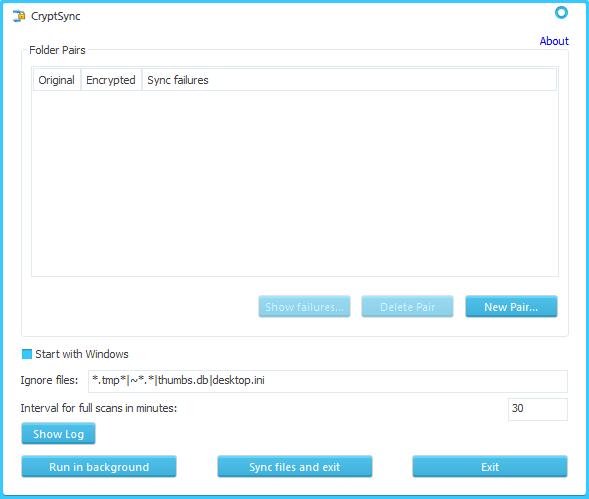Screen dimensions: 589x499
Task: Click the blue circle button at top right
Action: point(561,13)
